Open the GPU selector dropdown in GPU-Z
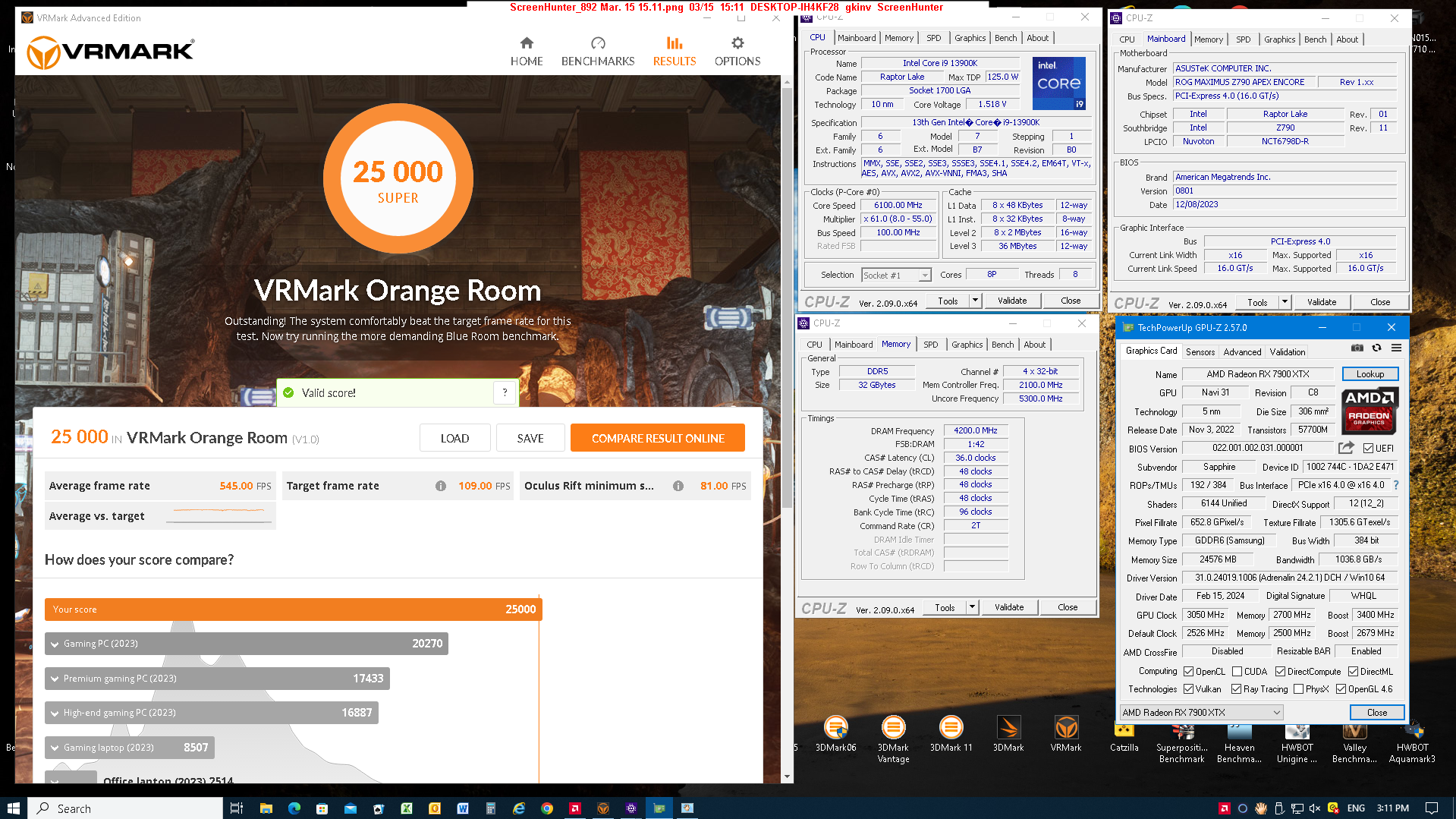The image size is (1456, 819). (x=1201, y=713)
